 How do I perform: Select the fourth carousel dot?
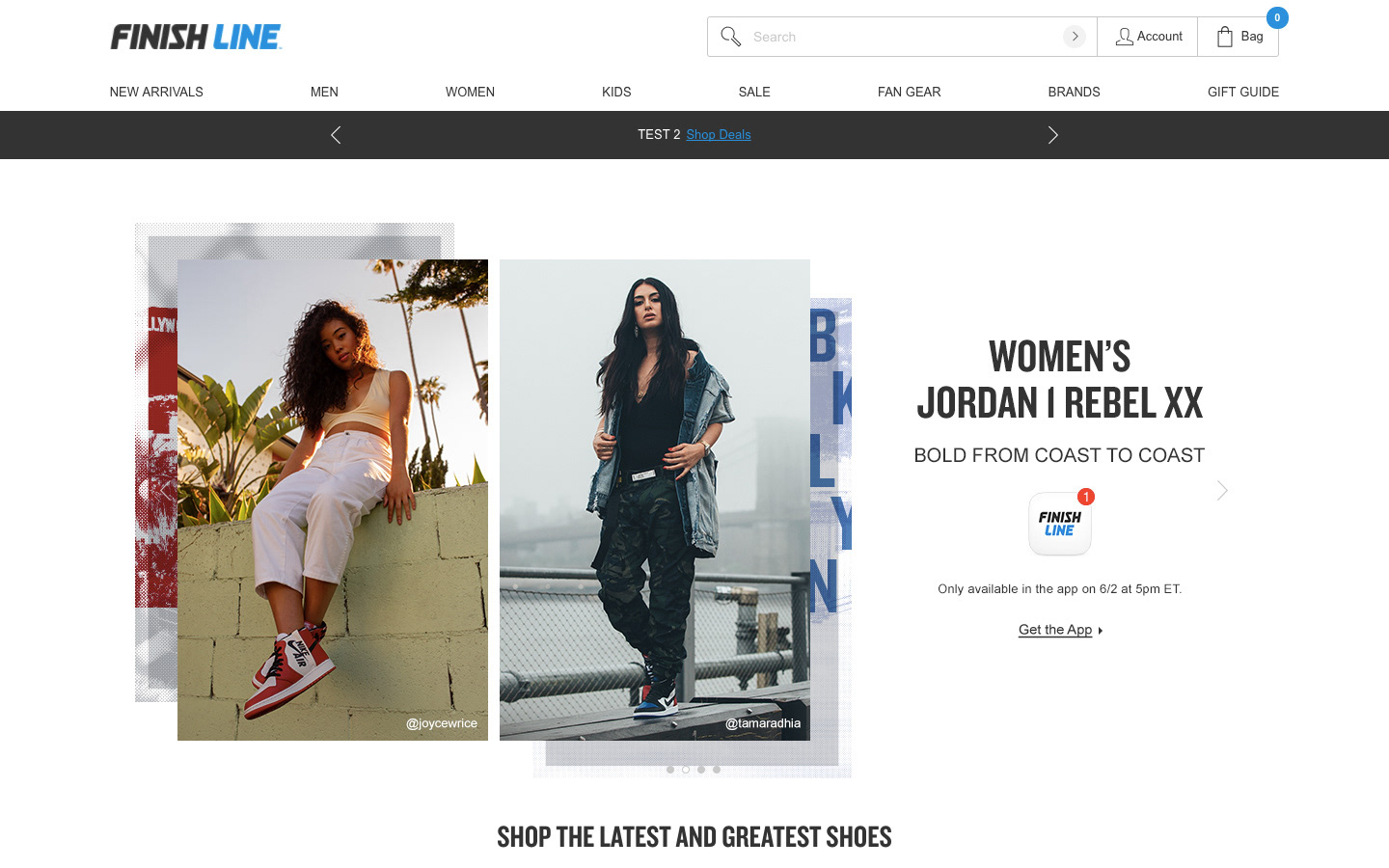717,770
